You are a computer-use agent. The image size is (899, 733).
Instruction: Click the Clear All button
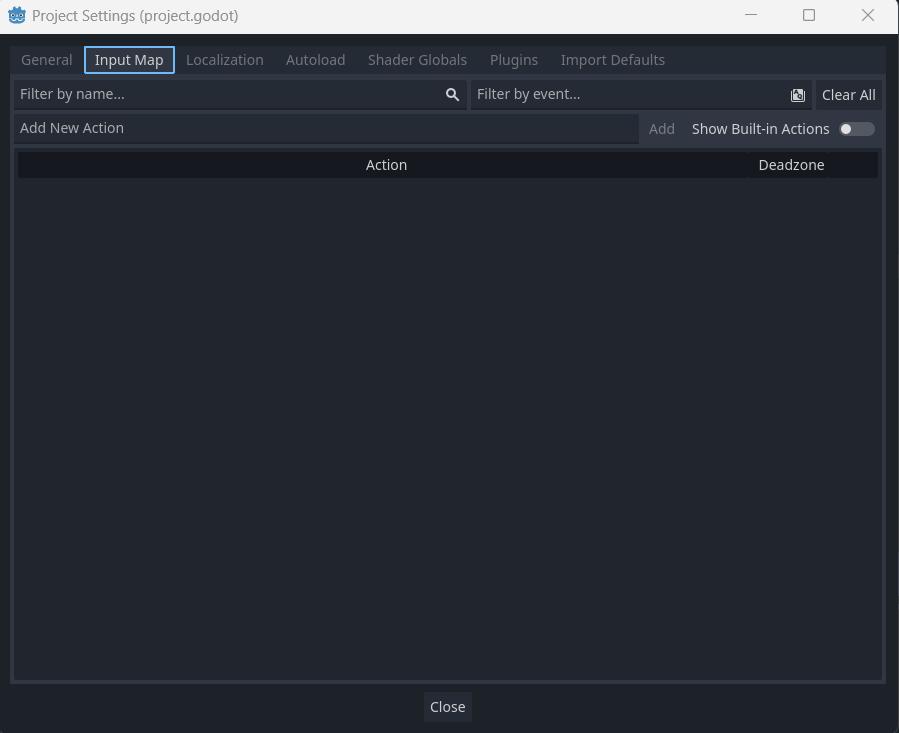(849, 95)
